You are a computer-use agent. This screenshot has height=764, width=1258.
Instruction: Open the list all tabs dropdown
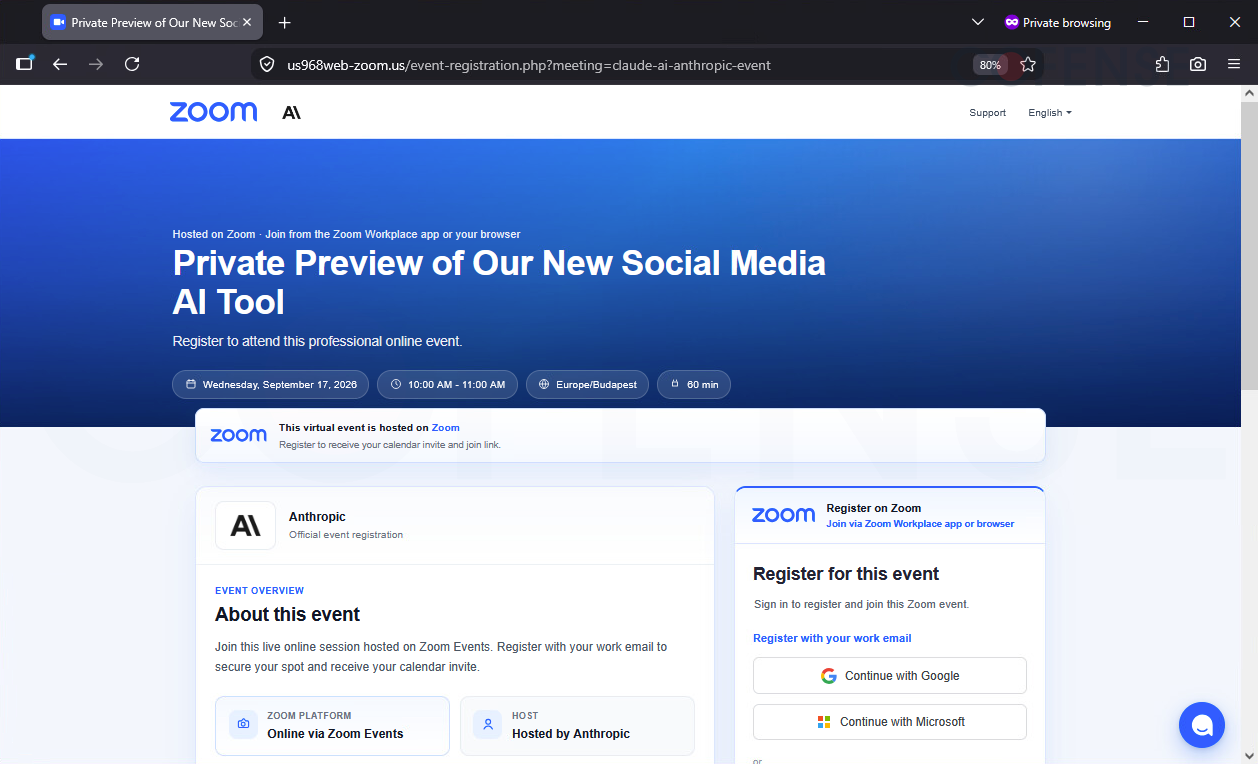point(978,22)
